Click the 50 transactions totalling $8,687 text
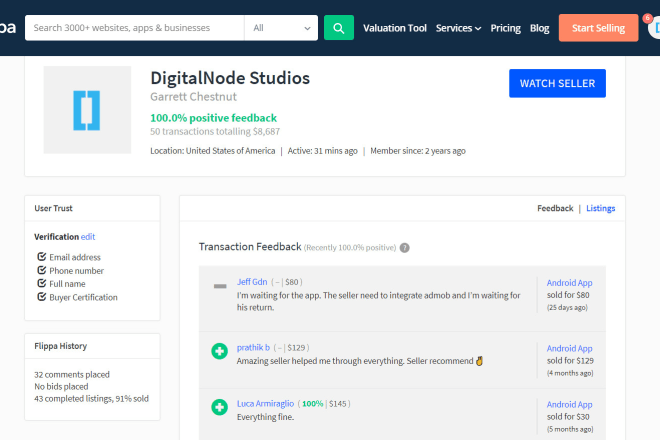This screenshot has width=660, height=440. tap(215, 131)
